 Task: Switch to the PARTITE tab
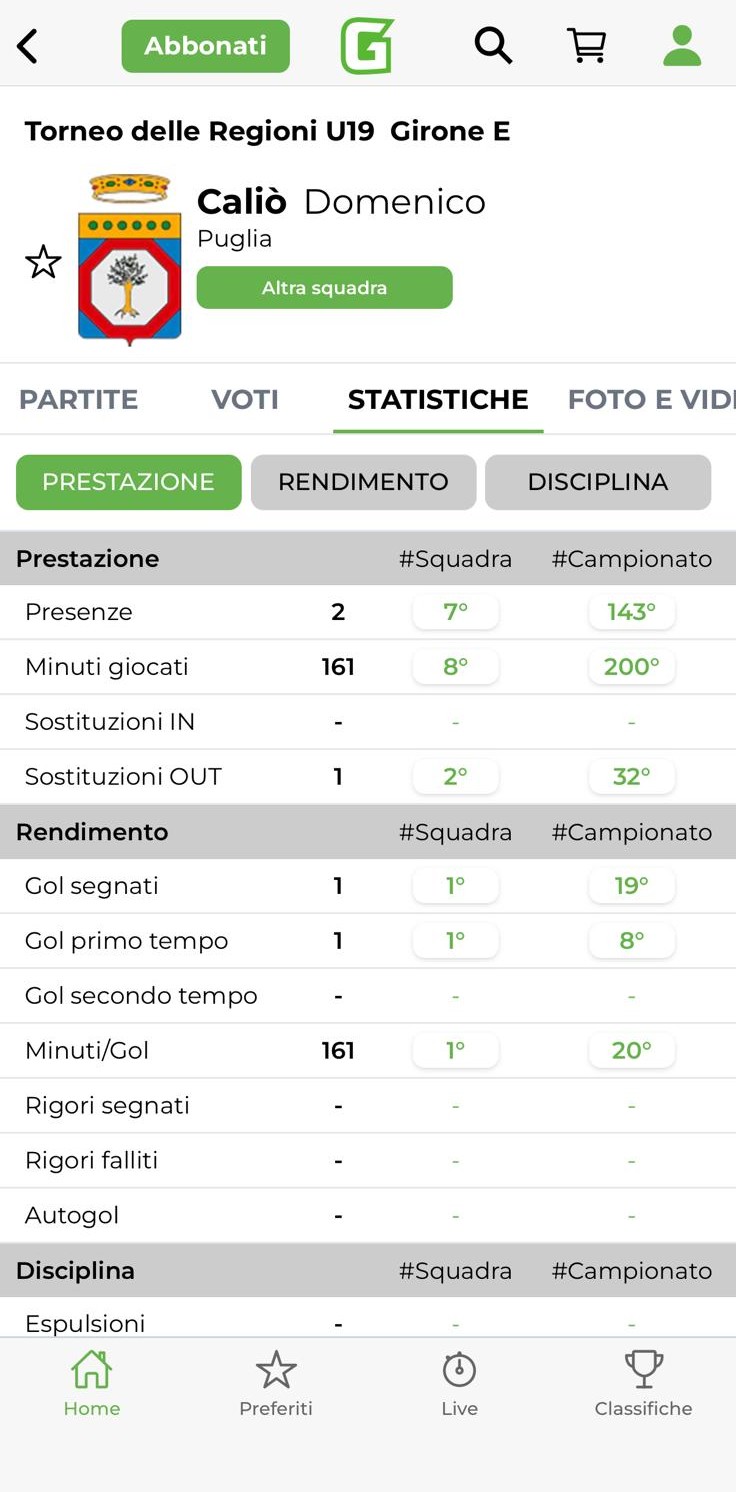point(79,399)
